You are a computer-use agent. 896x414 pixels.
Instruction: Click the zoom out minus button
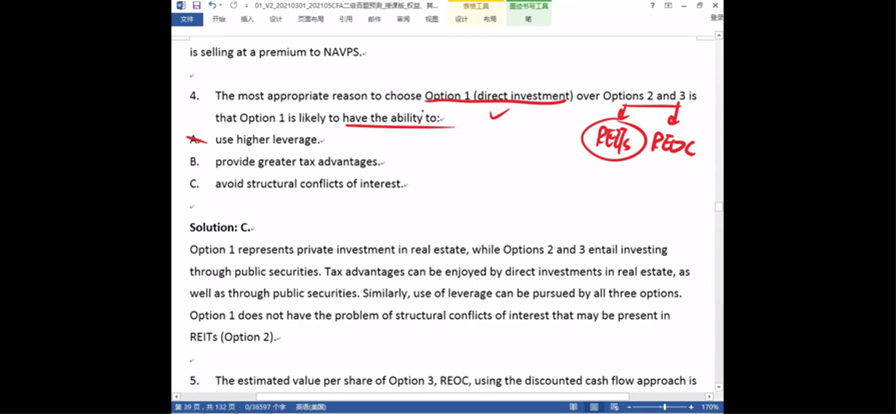tap(630, 407)
